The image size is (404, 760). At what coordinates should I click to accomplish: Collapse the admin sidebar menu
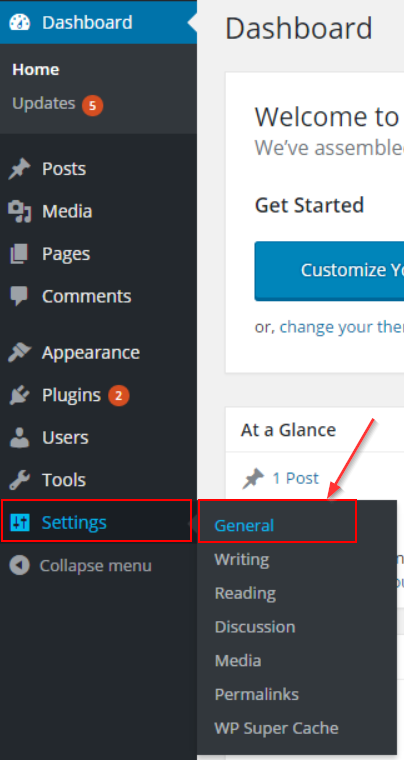point(80,566)
